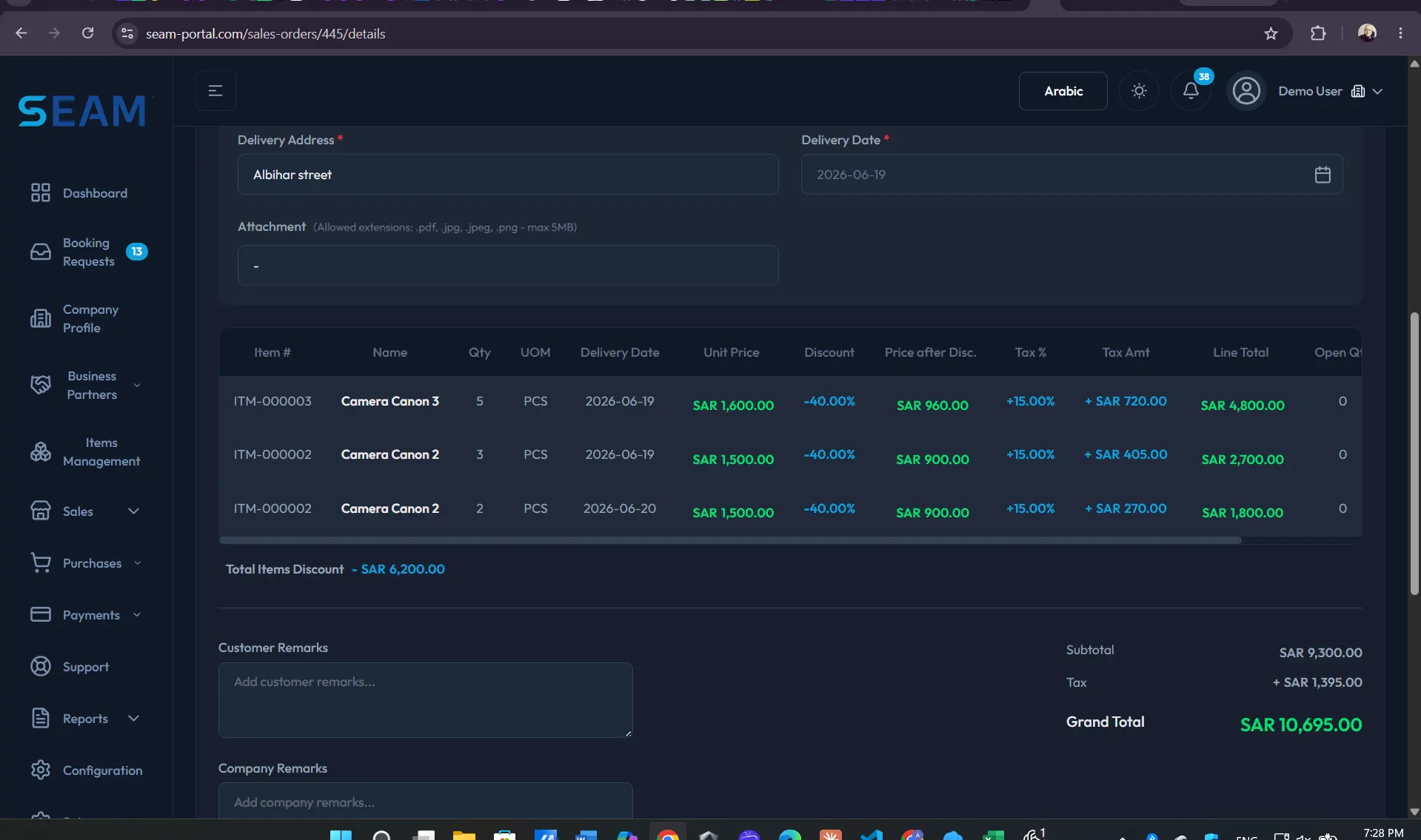Go to Company Profile menu item

click(x=90, y=318)
